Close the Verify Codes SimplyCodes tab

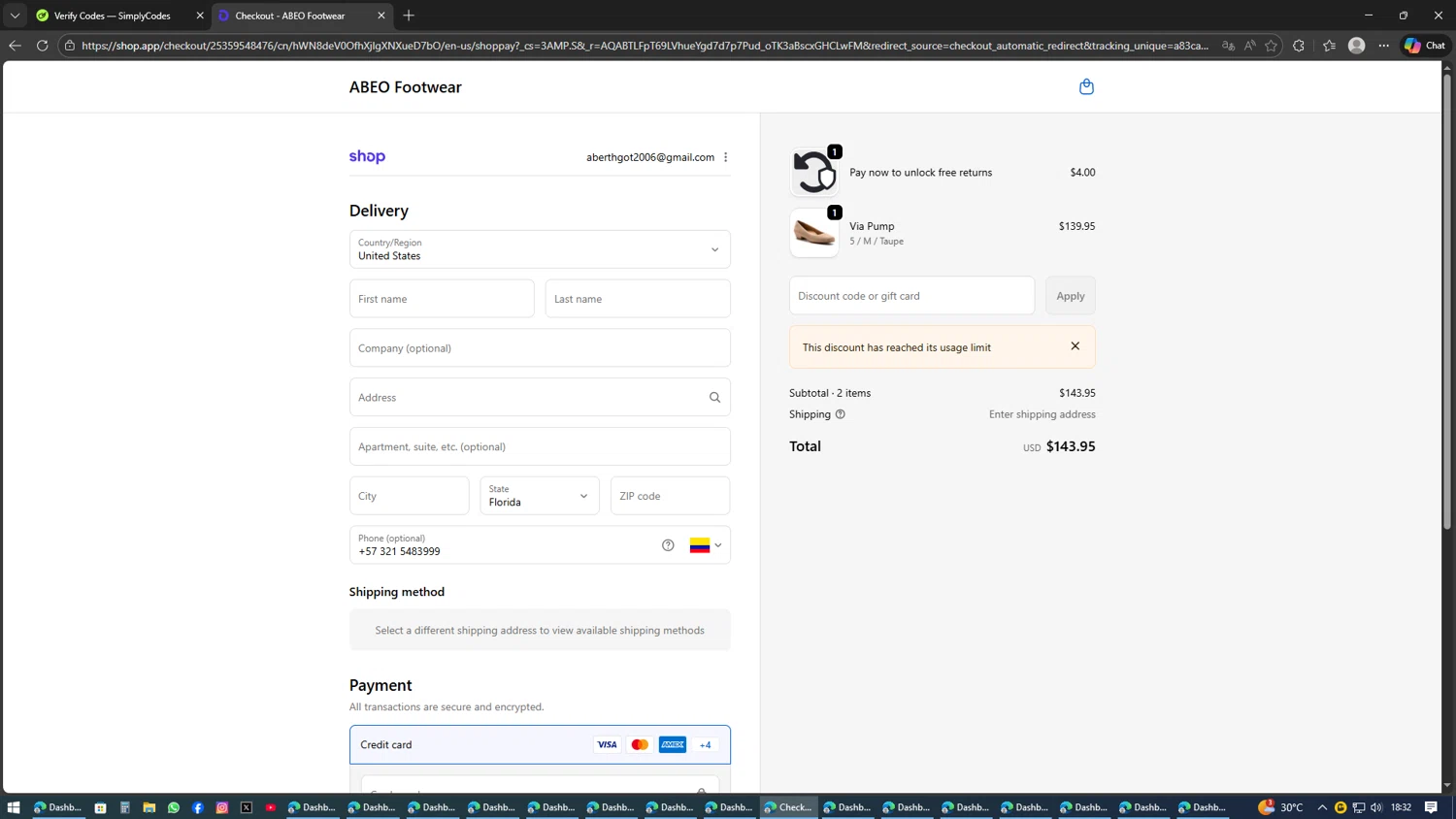pos(200,16)
